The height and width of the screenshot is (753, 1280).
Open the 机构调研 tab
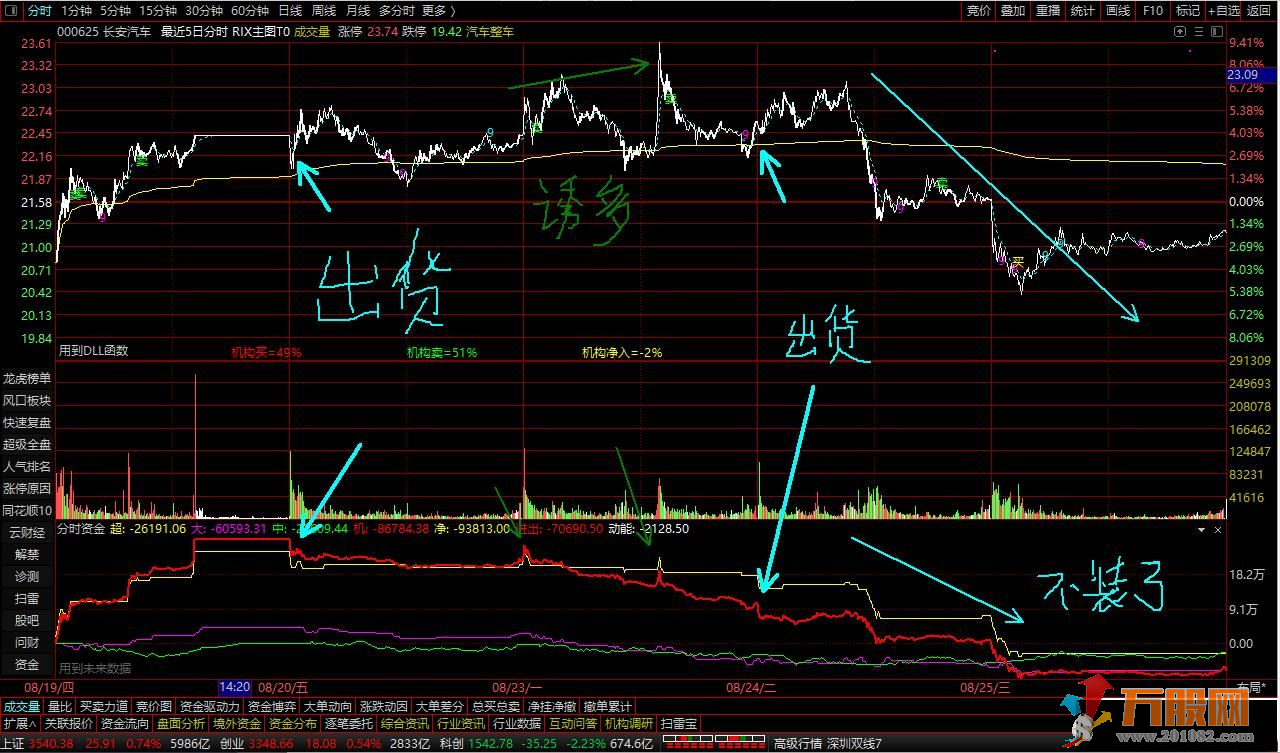click(629, 724)
